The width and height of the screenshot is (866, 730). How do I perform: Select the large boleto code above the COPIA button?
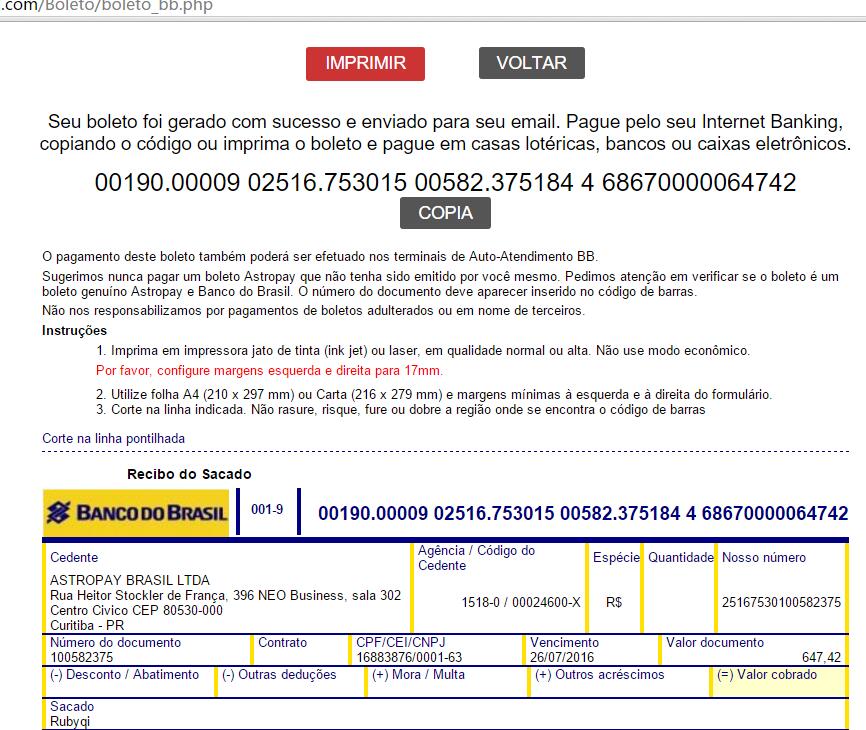pos(445,182)
